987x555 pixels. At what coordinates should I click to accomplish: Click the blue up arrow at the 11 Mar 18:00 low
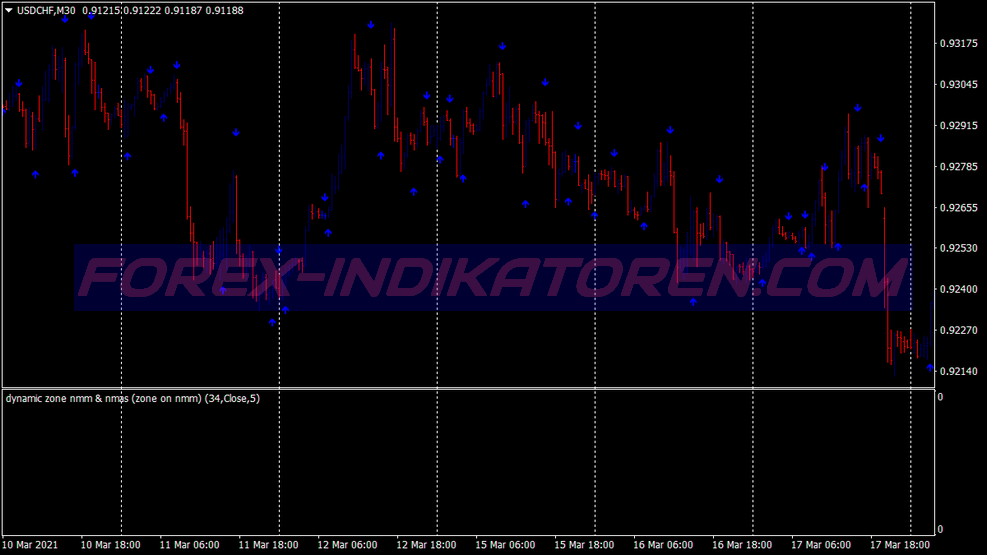point(272,322)
